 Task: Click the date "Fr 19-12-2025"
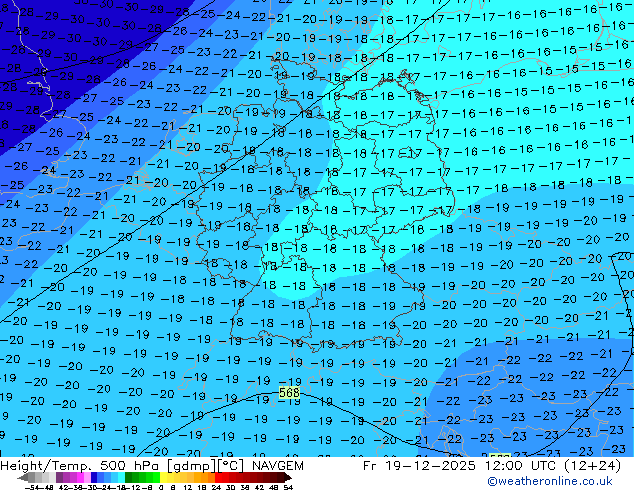tap(419, 466)
